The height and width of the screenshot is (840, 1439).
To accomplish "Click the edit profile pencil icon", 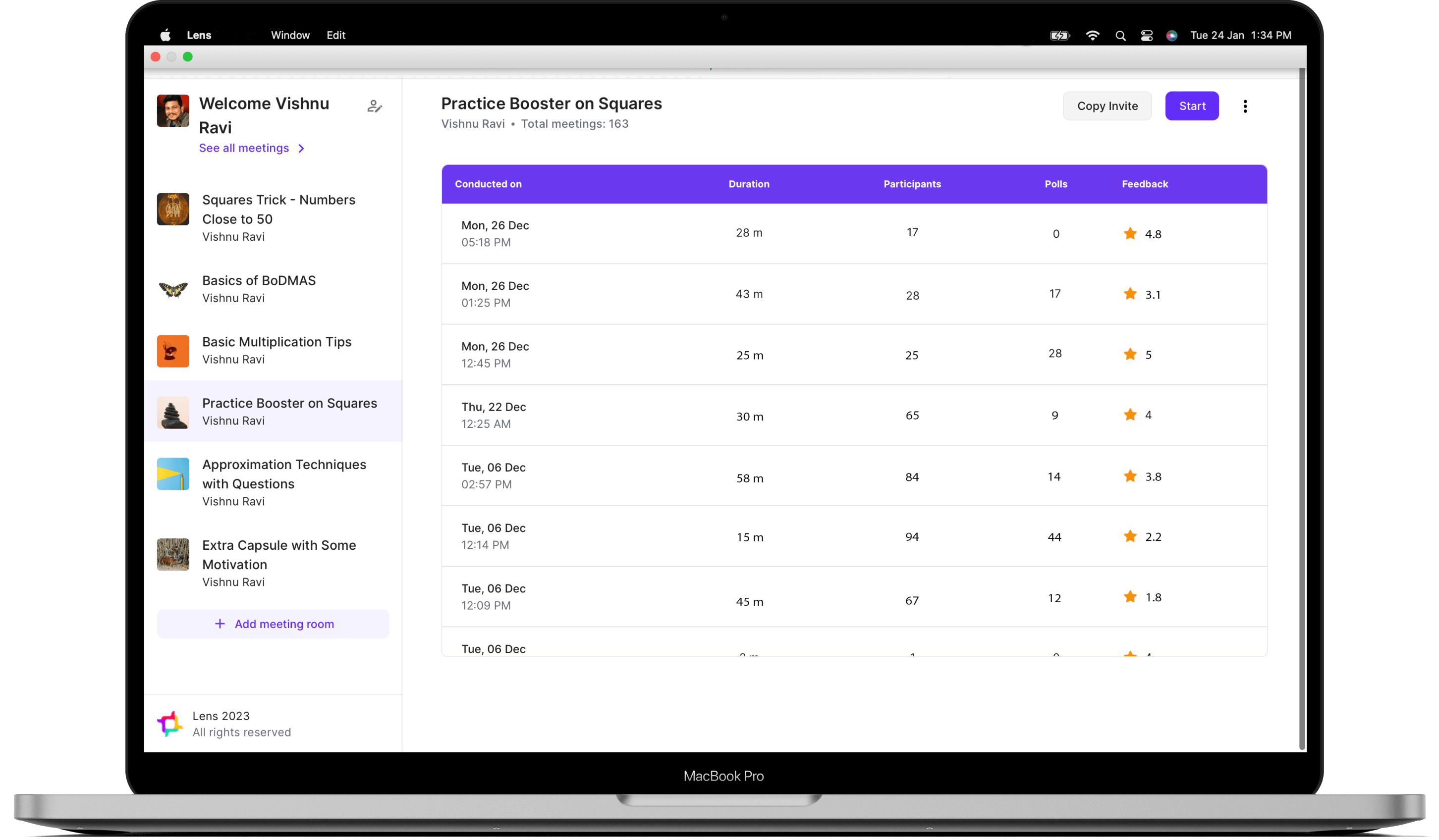I will click(x=375, y=106).
